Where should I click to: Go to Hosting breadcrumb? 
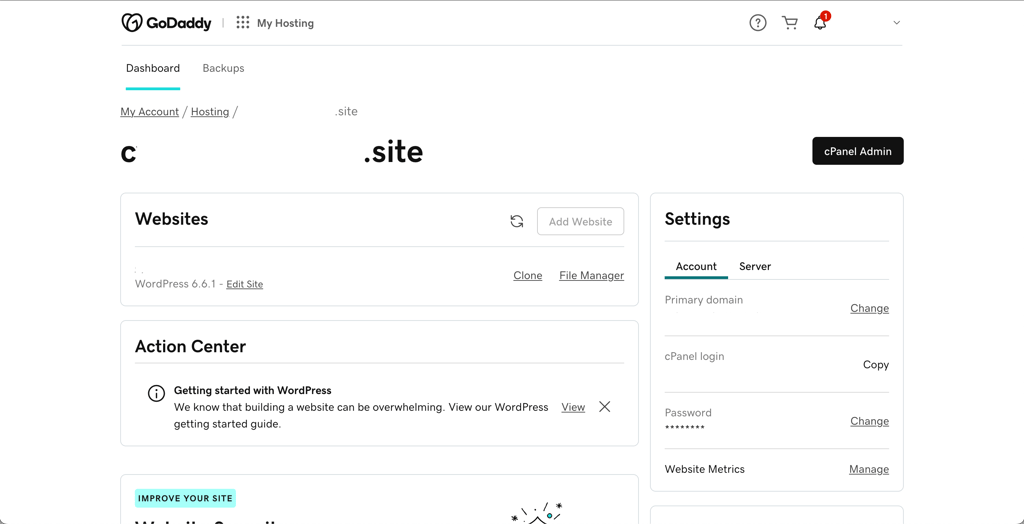click(x=210, y=112)
